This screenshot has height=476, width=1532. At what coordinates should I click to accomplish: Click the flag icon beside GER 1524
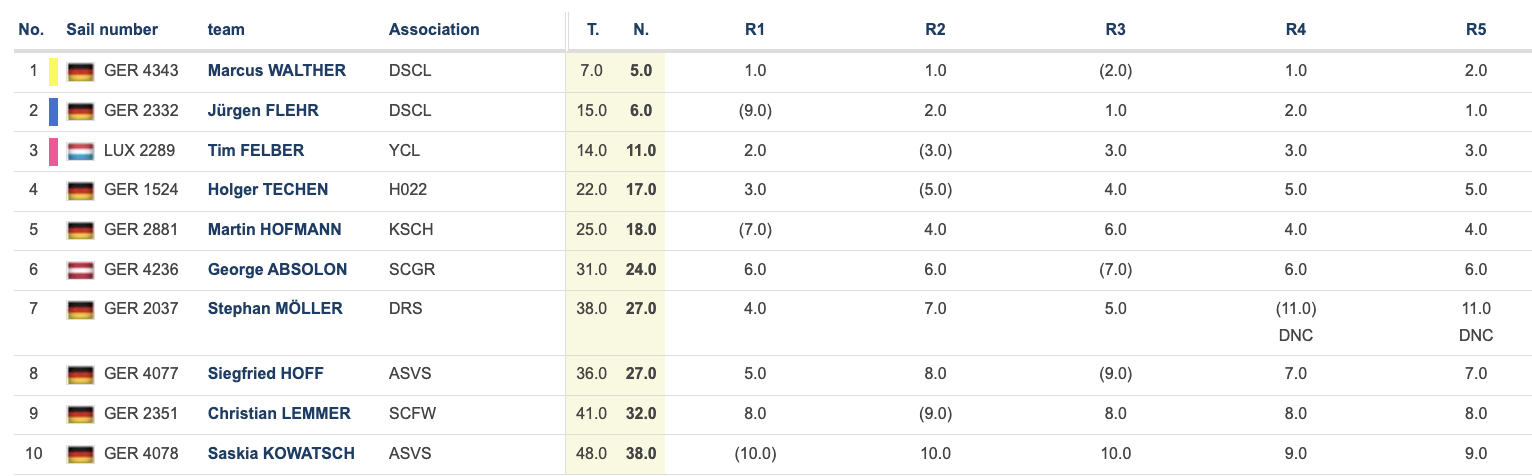(x=80, y=190)
